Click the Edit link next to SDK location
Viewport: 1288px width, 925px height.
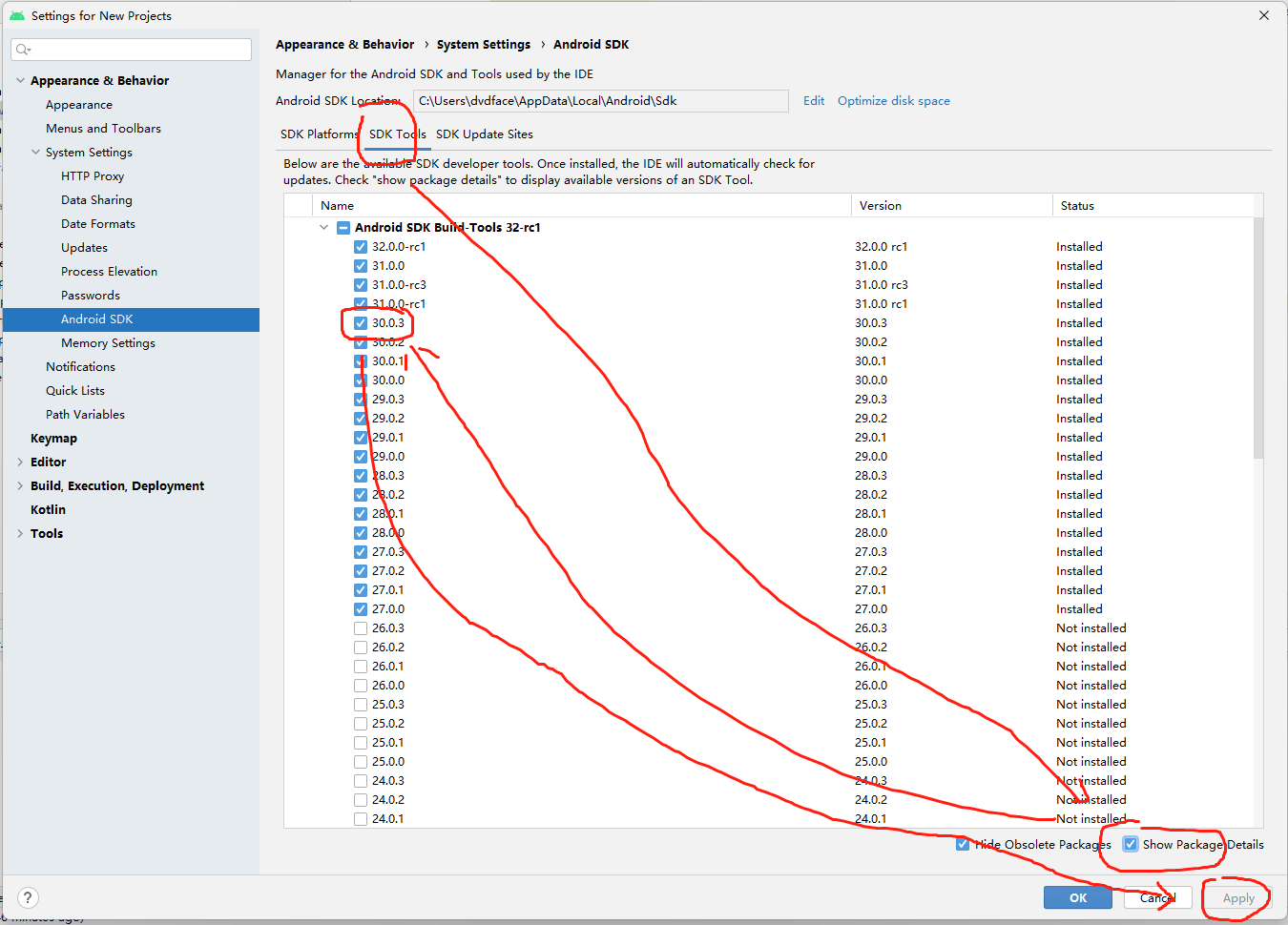(813, 100)
